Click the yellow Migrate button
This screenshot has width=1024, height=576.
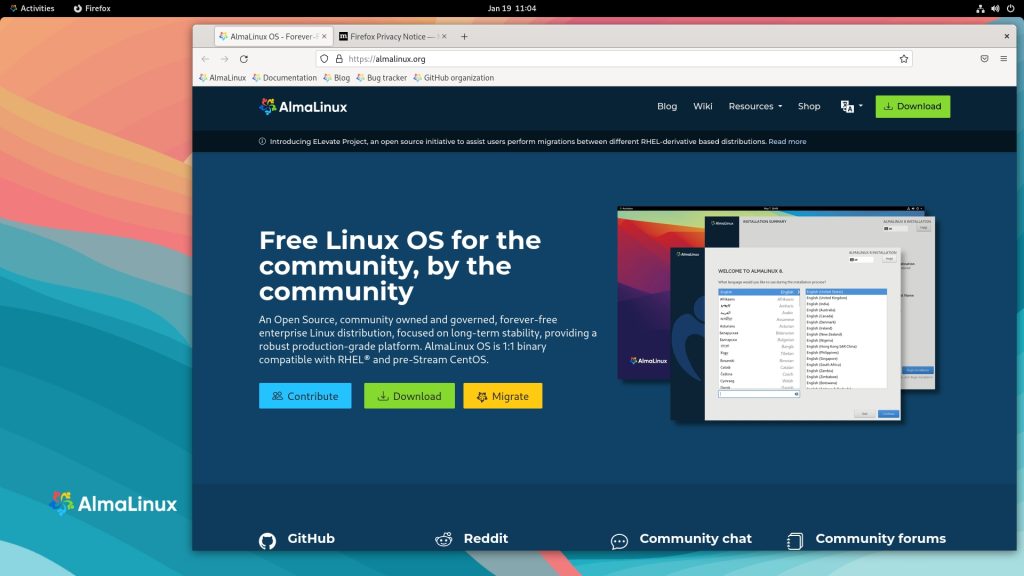503,396
